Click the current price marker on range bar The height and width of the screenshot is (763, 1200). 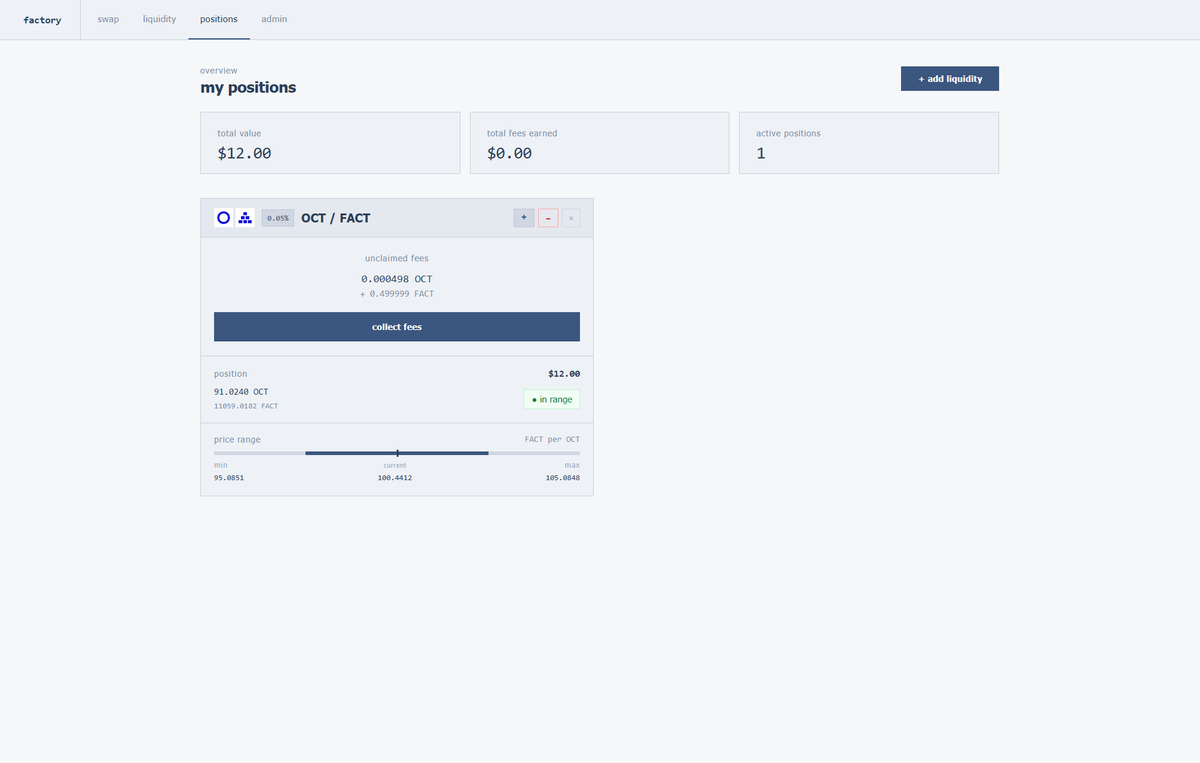click(398, 453)
